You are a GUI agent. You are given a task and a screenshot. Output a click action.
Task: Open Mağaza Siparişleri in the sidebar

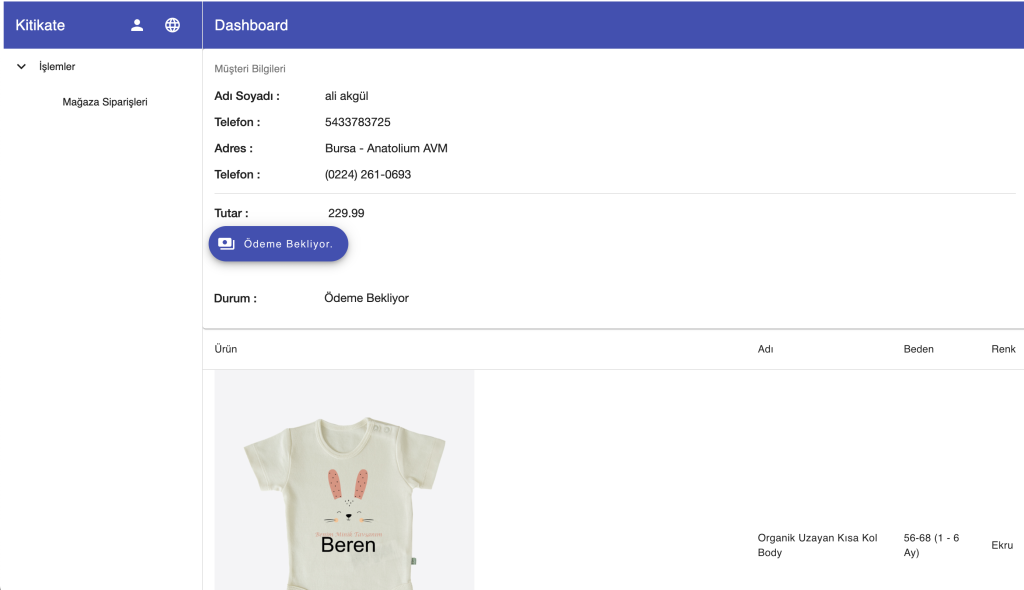click(x=105, y=102)
